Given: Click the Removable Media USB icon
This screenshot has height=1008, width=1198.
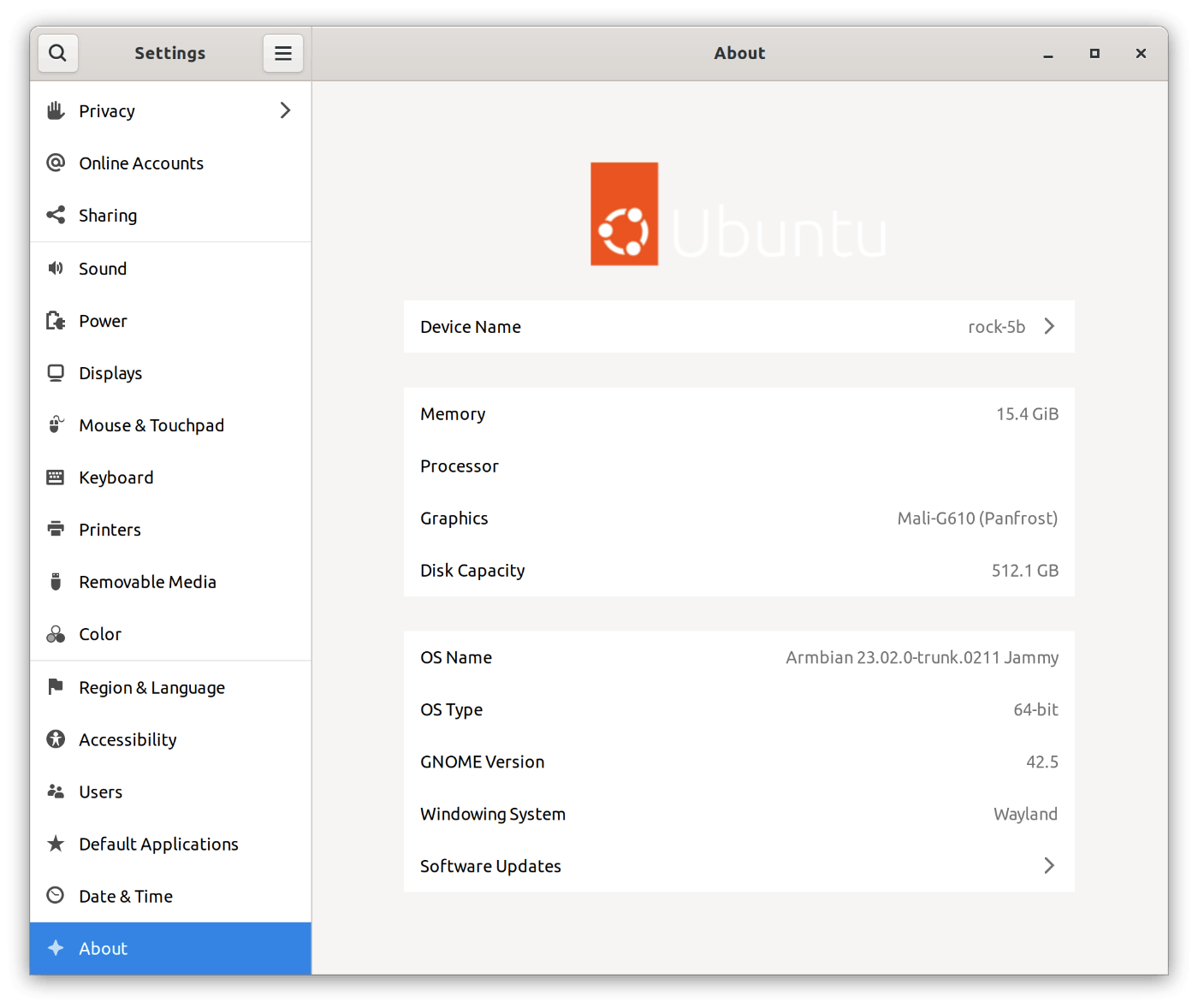Looking at the screenshot, I should 56,581.
